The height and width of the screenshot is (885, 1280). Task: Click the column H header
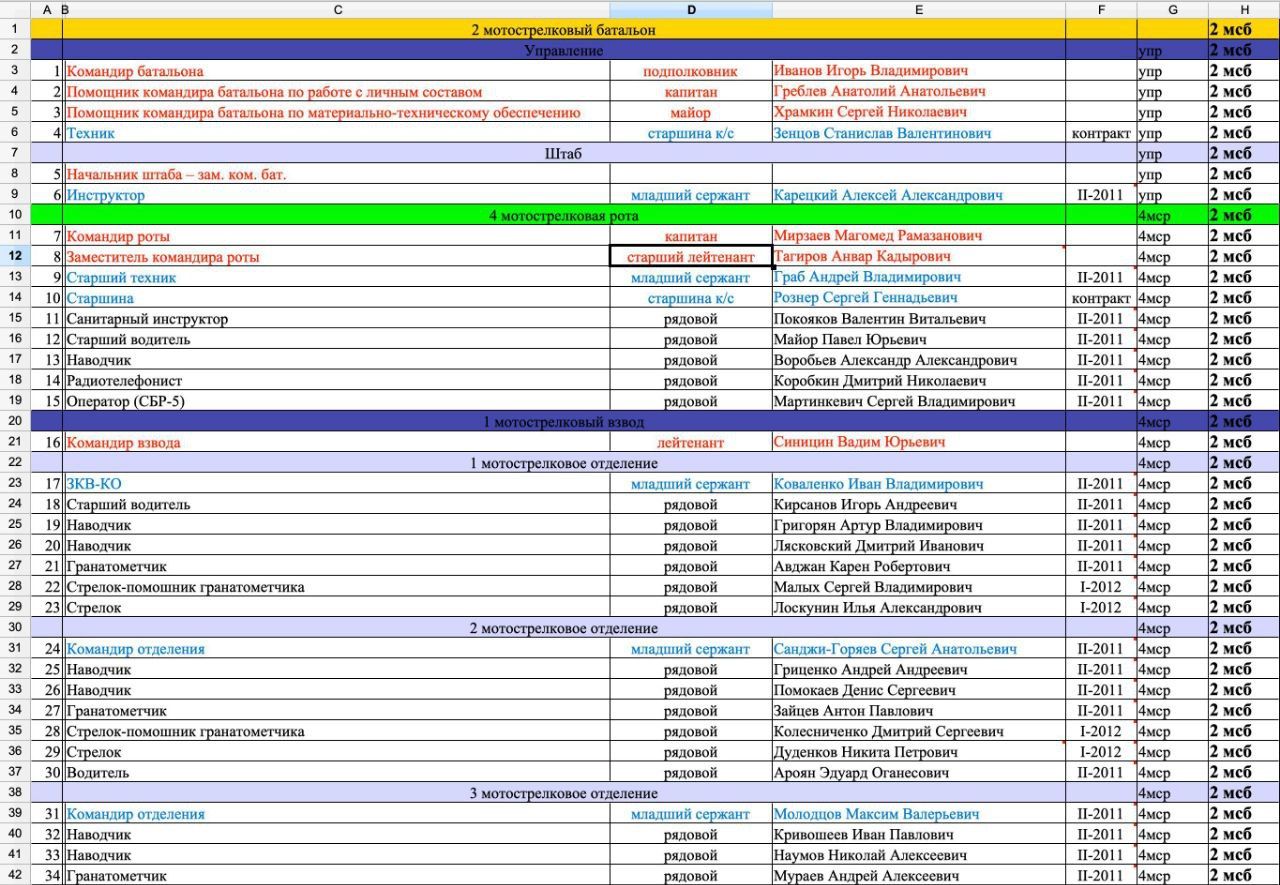(1244, 9)
